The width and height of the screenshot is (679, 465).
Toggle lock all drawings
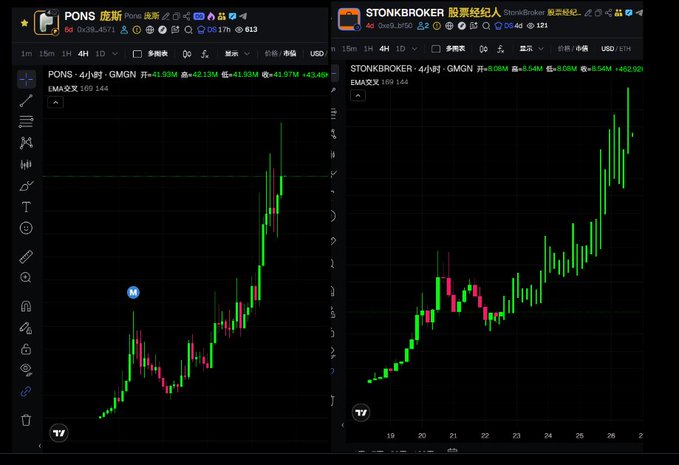point(26,349)
